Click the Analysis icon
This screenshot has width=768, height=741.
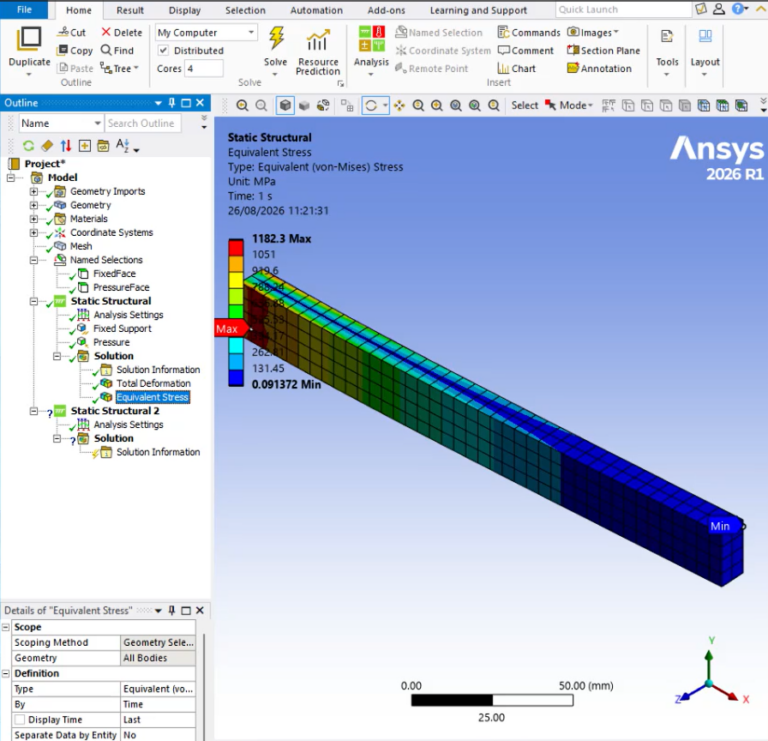371,39
